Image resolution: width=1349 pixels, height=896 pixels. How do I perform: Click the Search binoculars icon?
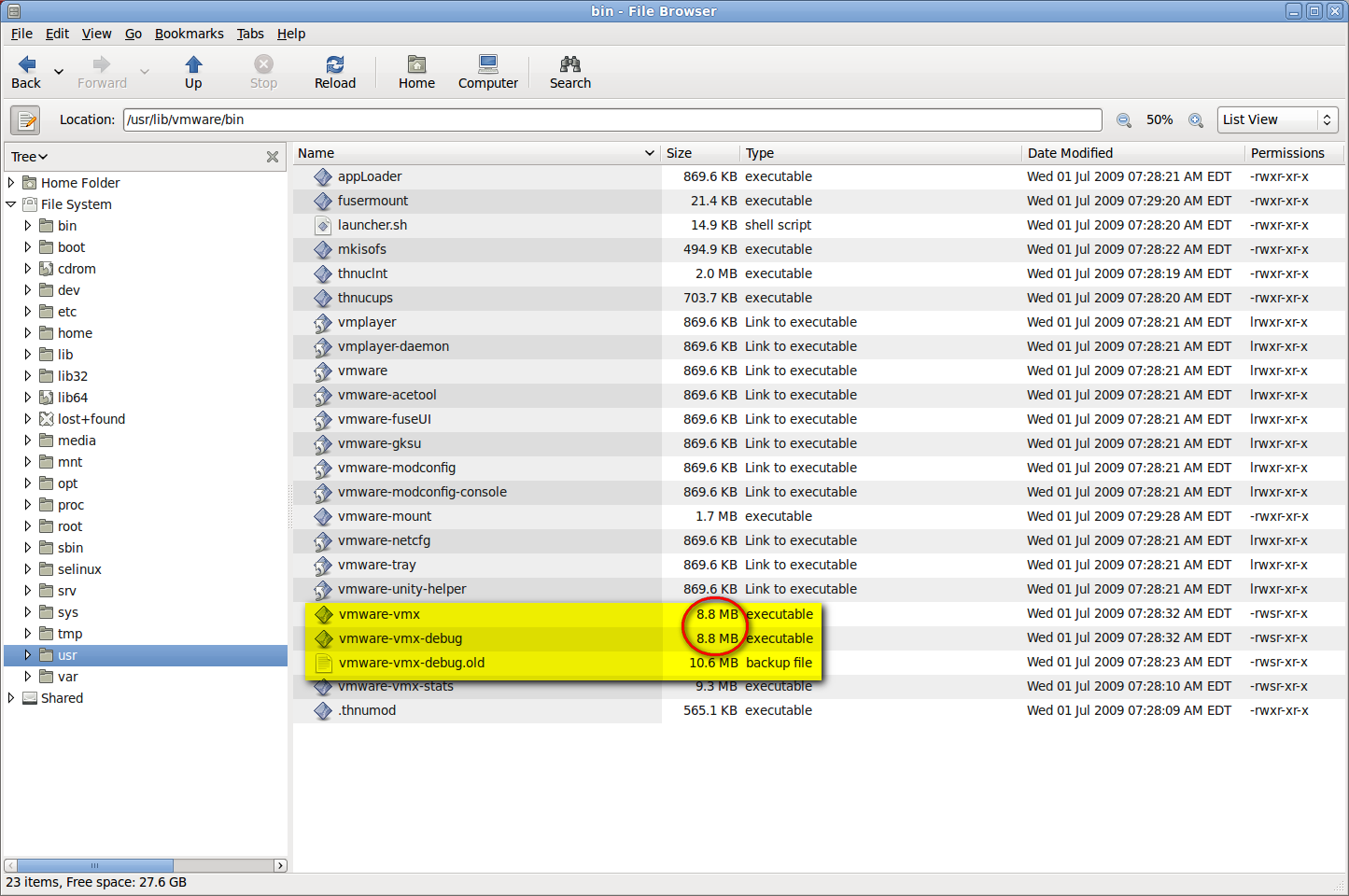point(570,64)
